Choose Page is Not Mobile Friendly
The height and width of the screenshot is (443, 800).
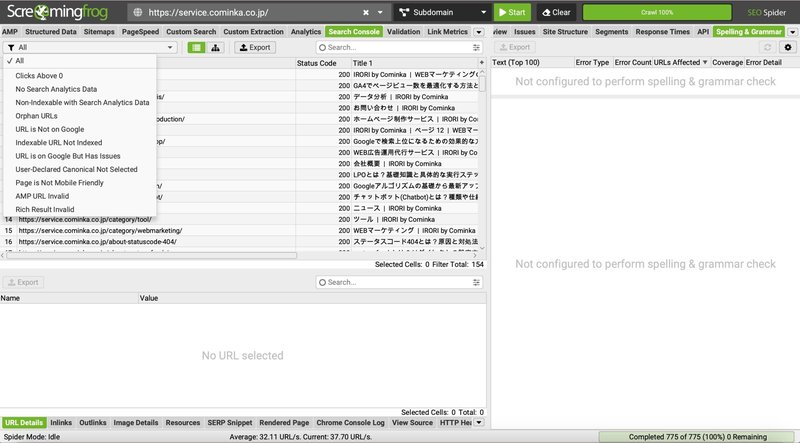click(x=80, y=183)
